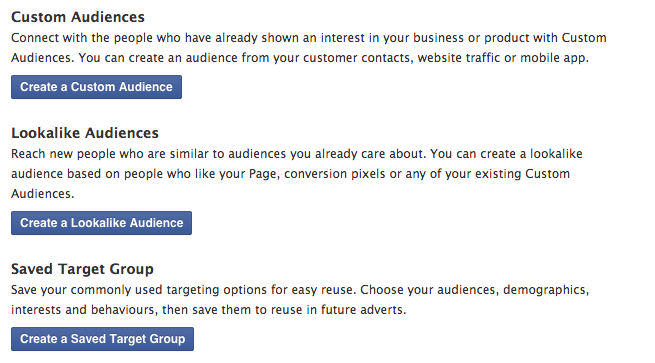
Task: Click the Create a Saved Target Group button
Action: click(102, 339)
